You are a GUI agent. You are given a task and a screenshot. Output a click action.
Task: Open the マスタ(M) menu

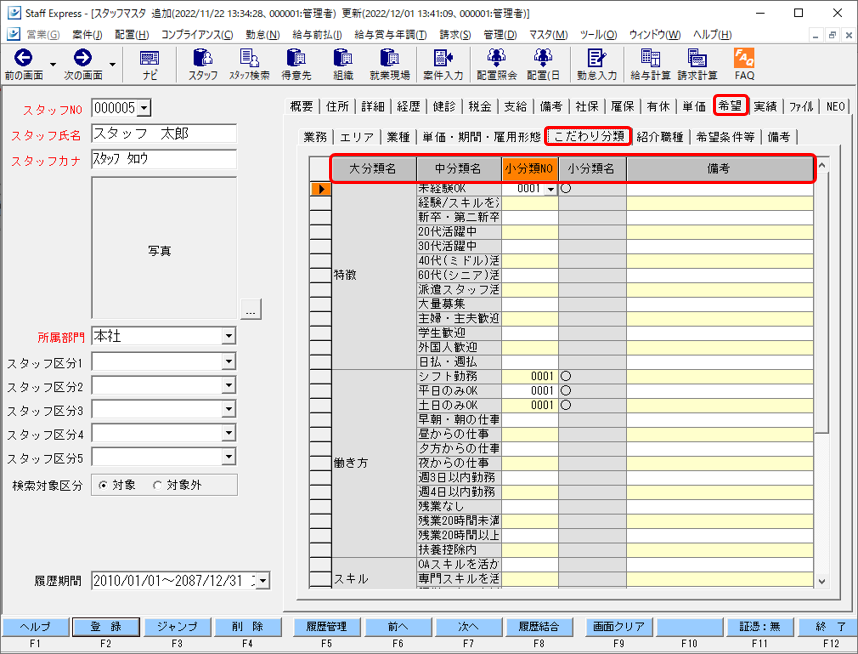[x=548, y=35]
